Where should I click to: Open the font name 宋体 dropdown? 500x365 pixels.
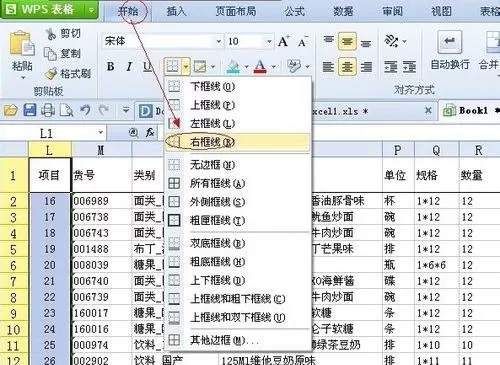pos(219,42)
